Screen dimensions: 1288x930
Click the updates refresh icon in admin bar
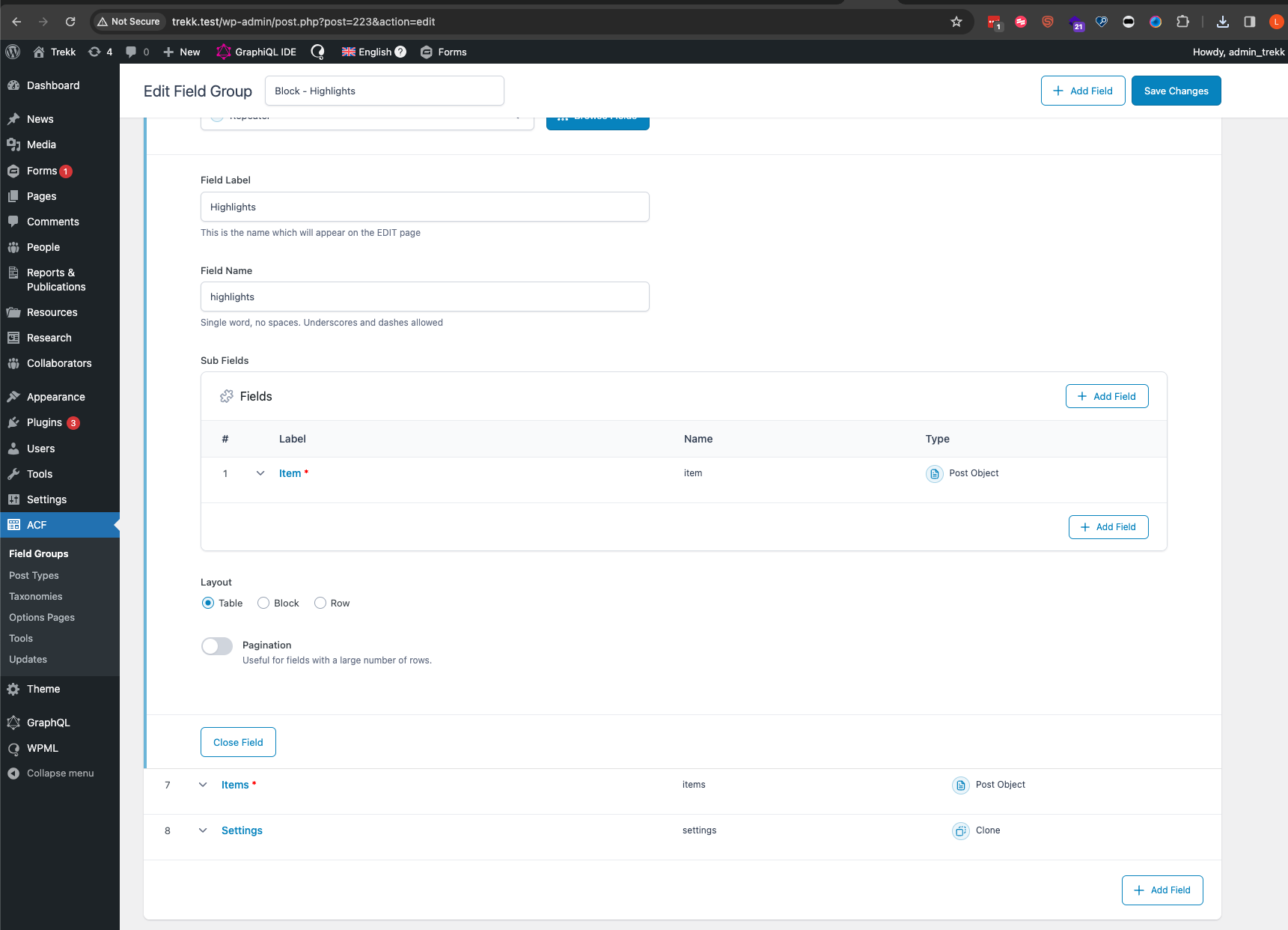click(94, 52)
